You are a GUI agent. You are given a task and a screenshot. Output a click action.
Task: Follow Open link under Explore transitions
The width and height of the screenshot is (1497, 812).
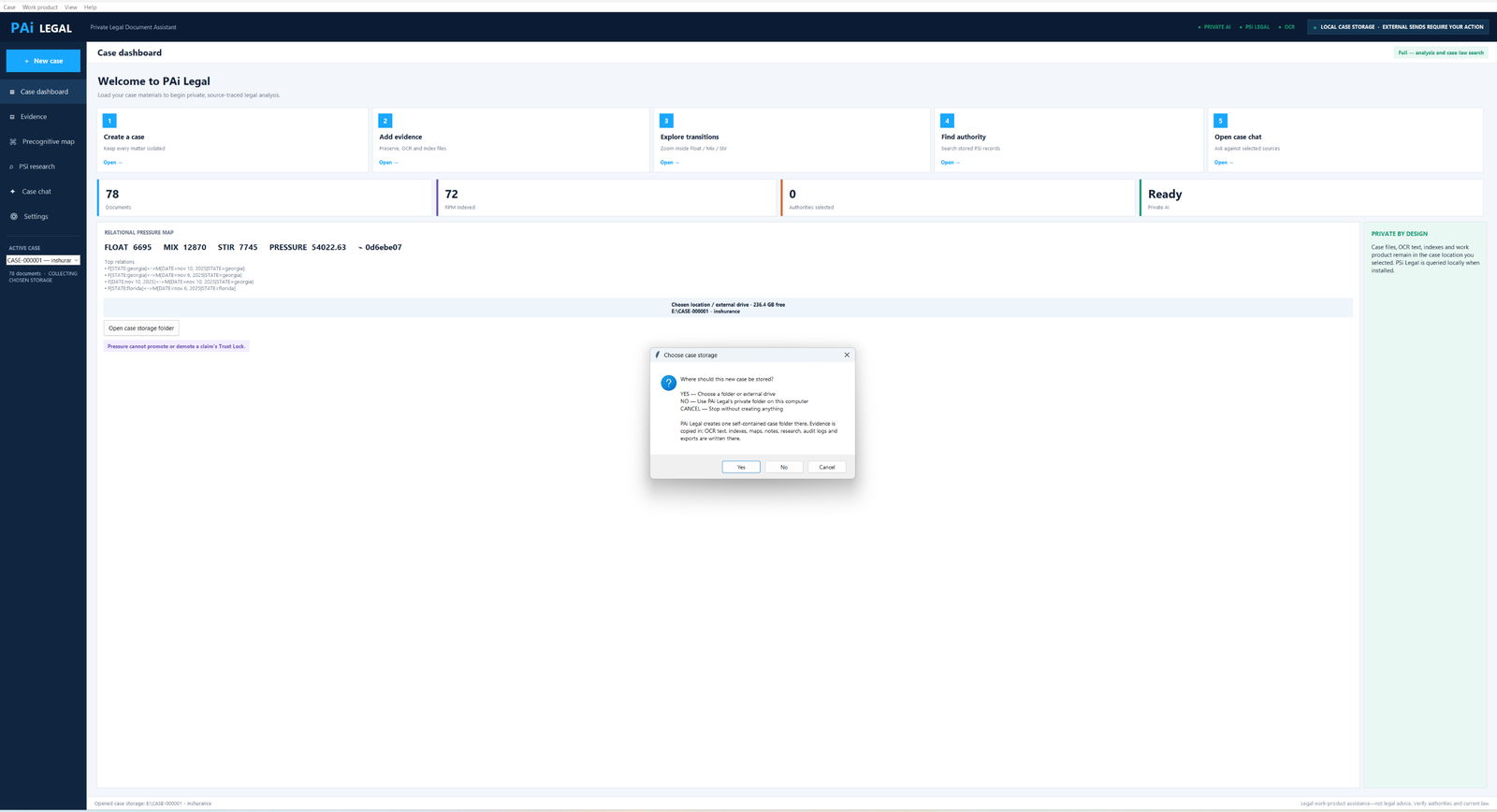[670, 163]
